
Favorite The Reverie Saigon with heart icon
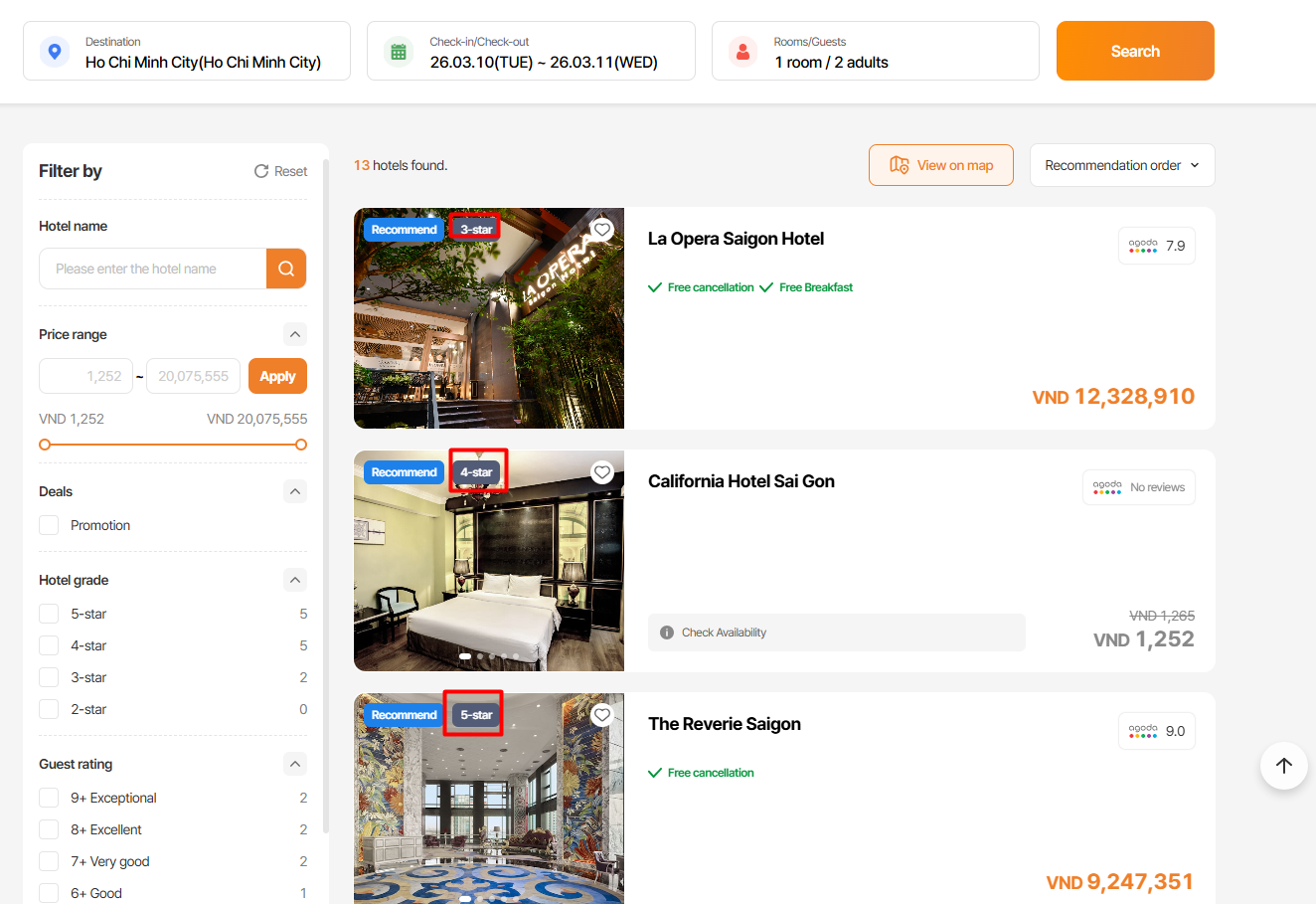pyautogui.click(x=602, y=715)
